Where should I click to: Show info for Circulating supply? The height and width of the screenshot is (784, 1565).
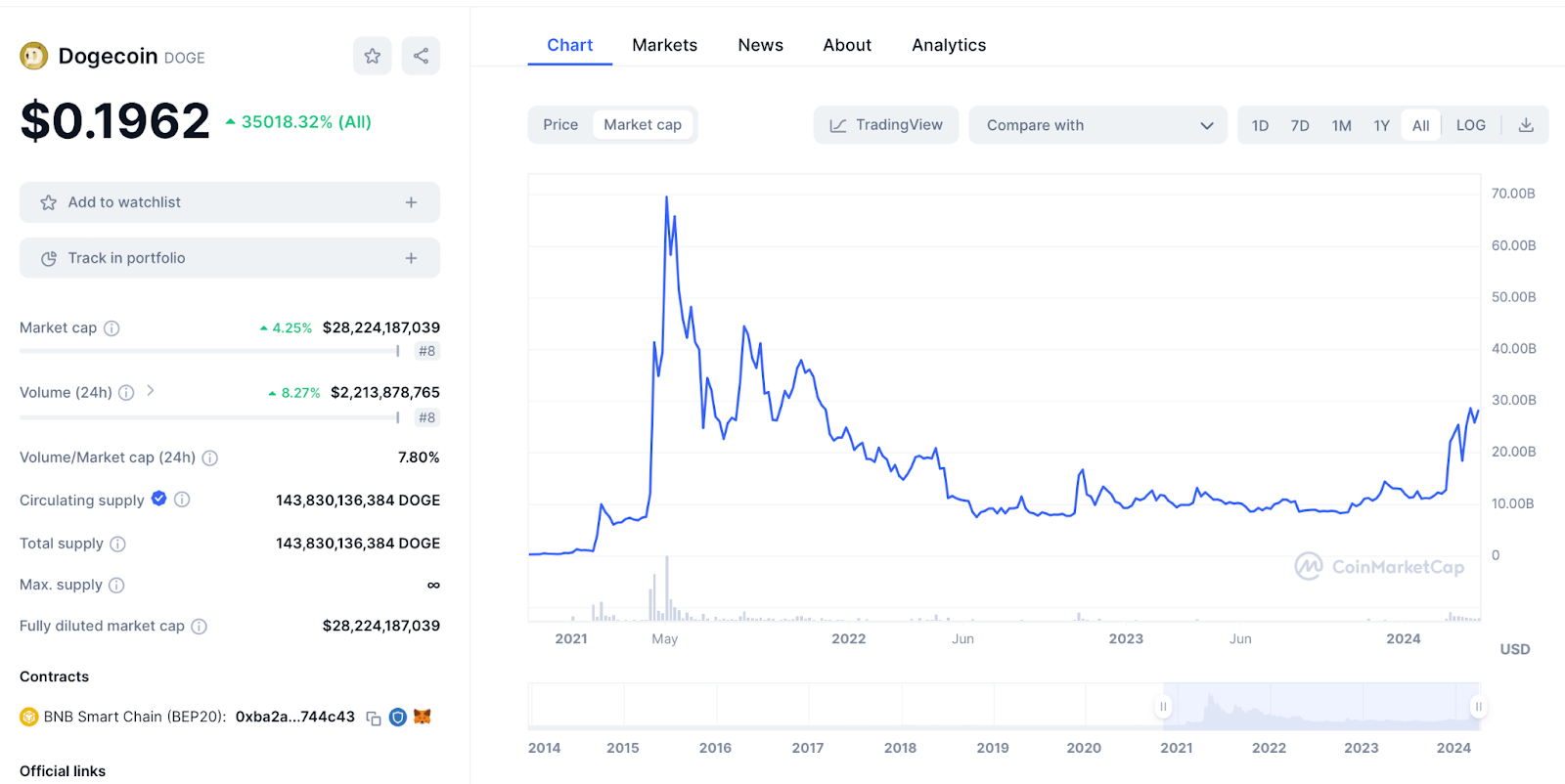pos(182,500)
